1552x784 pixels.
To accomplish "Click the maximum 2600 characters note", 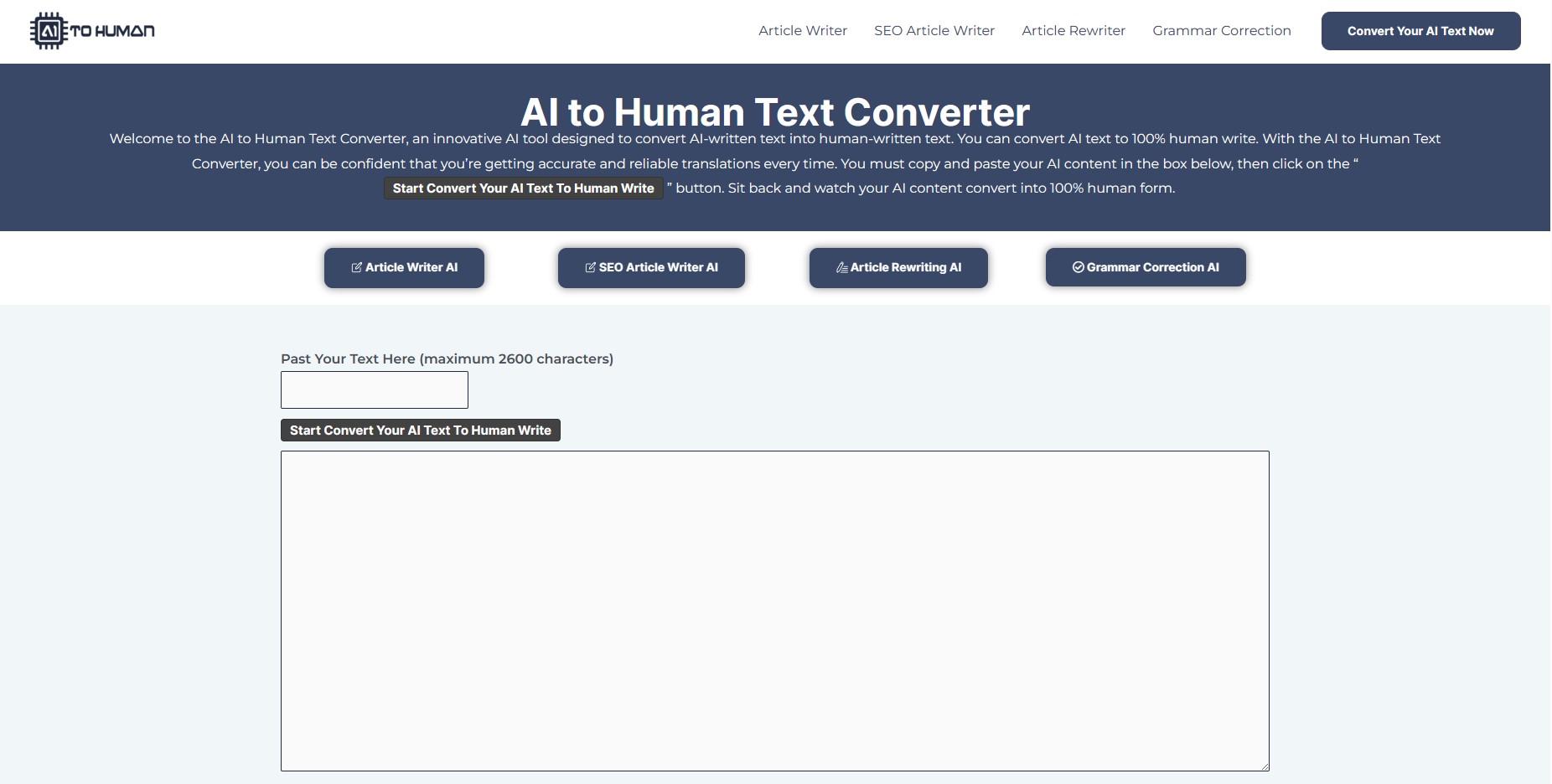I will [516, 358].
